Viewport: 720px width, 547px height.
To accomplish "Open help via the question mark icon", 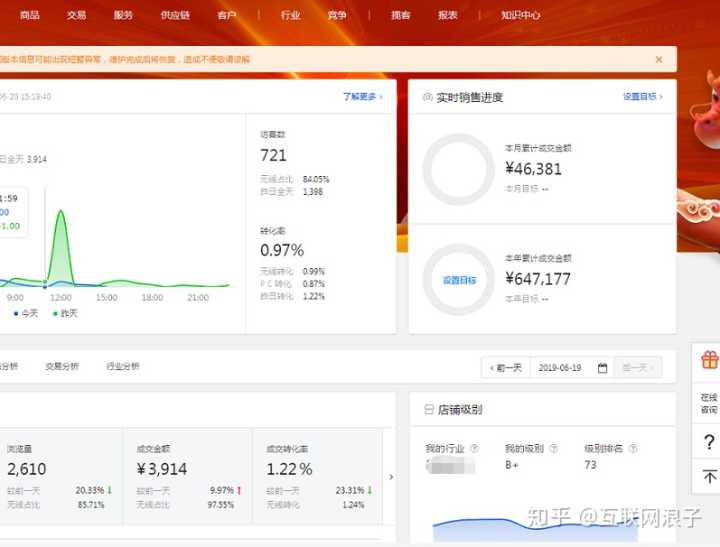I will click(x=709, y=442).
